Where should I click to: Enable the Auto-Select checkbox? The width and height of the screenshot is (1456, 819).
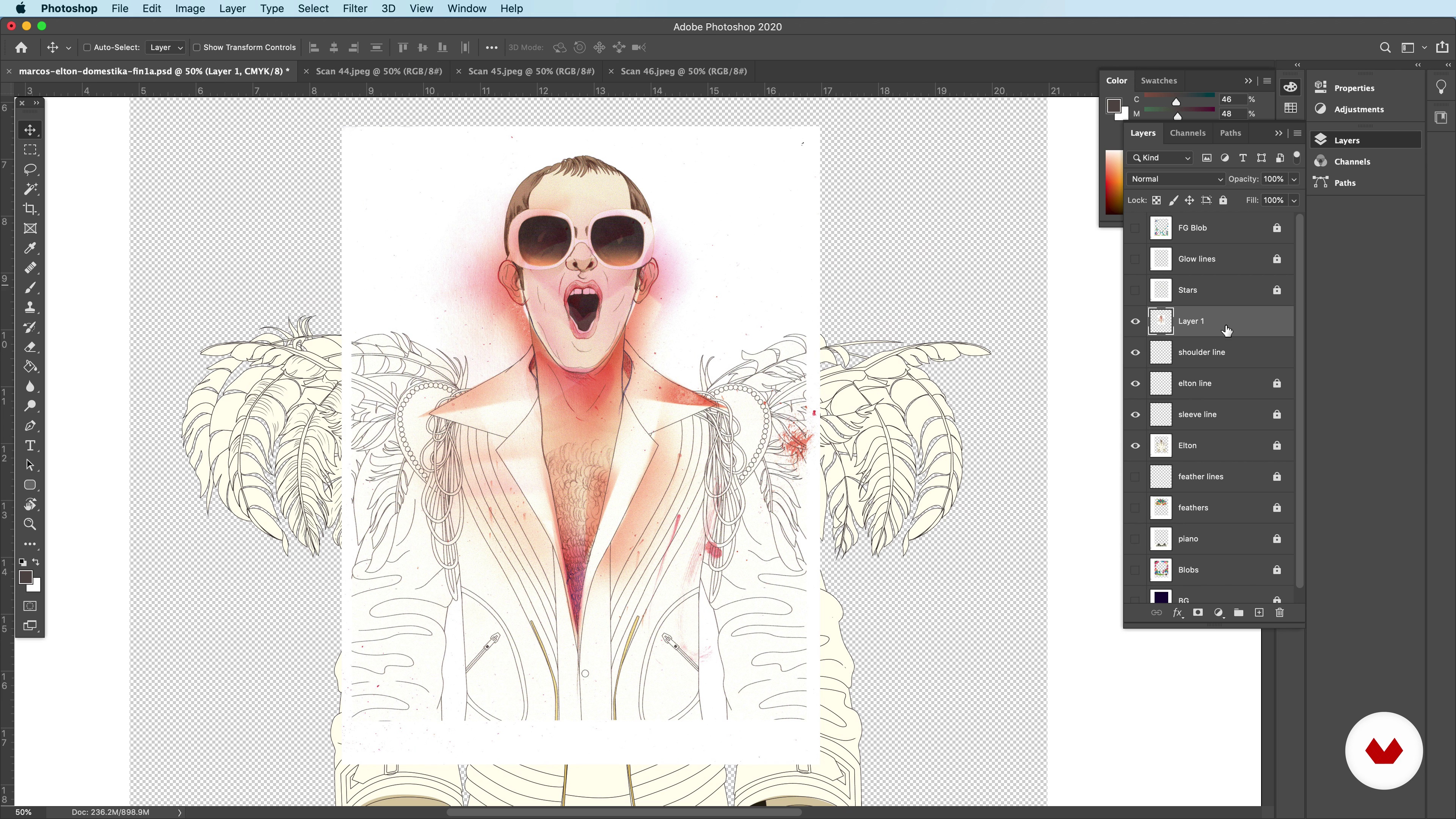click(x=87, y=47)
